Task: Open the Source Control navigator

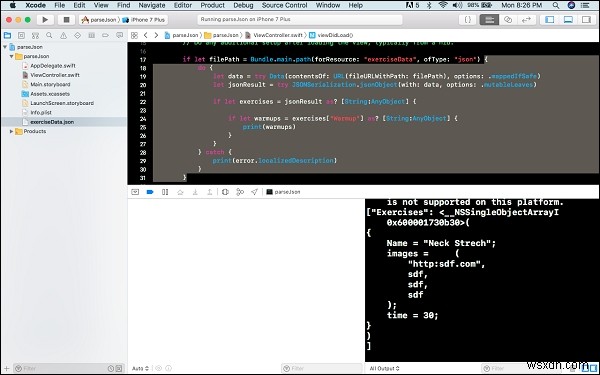Action: (x=21, y=35)
